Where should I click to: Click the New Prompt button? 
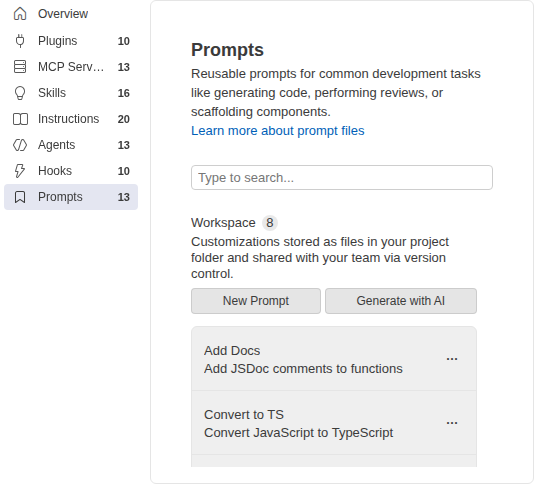(x=256, y=301)
